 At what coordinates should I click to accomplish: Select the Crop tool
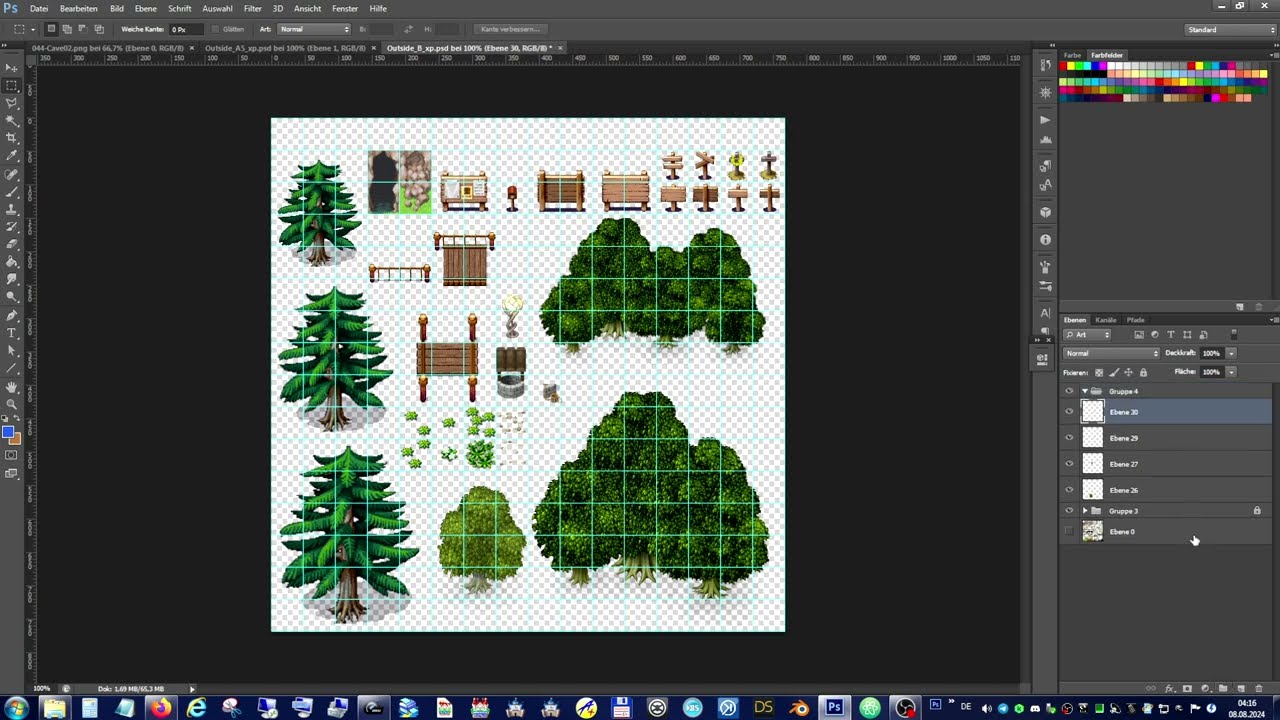[x=12, y=138]
